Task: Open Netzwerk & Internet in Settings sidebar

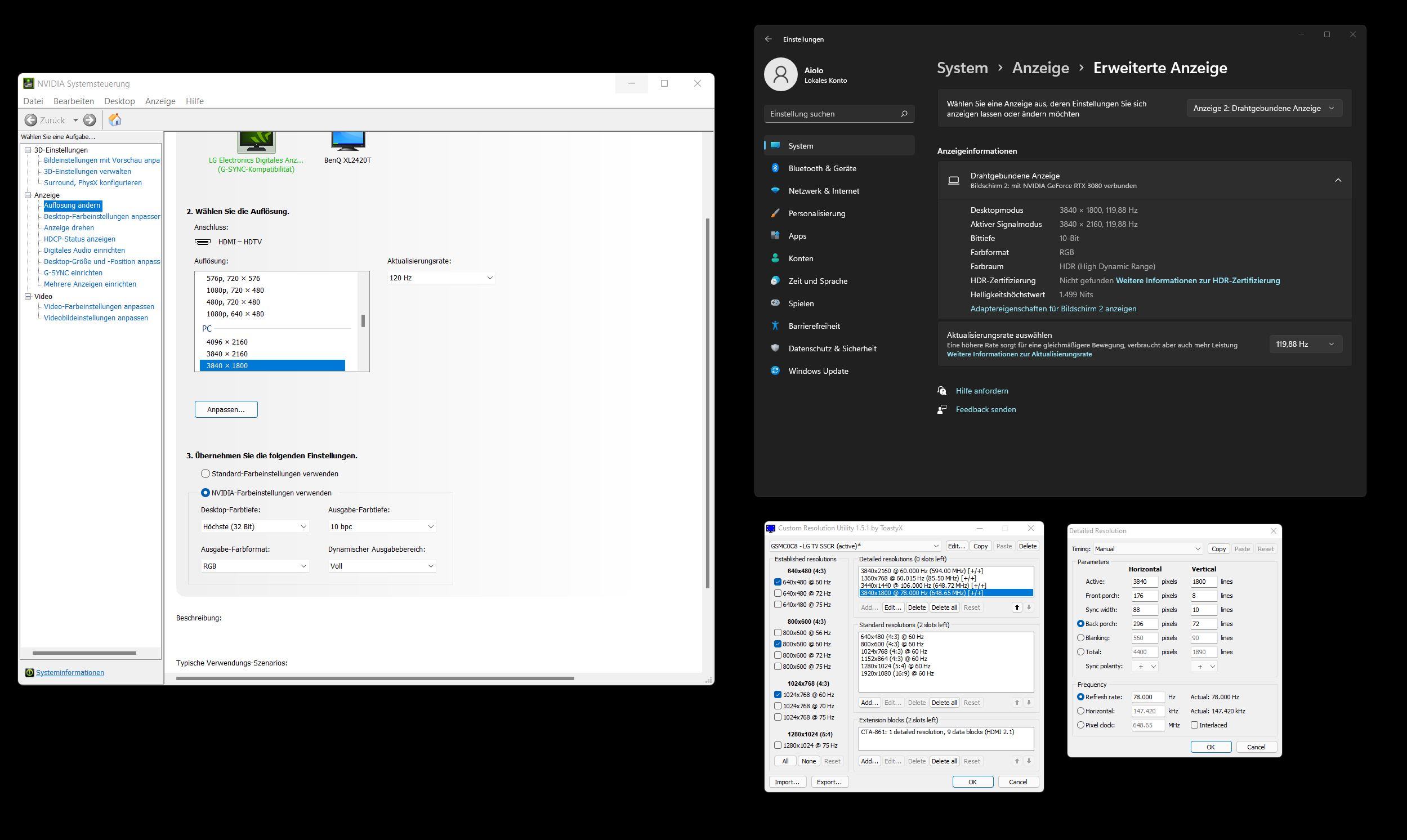Action: click(x=839, y=191)
